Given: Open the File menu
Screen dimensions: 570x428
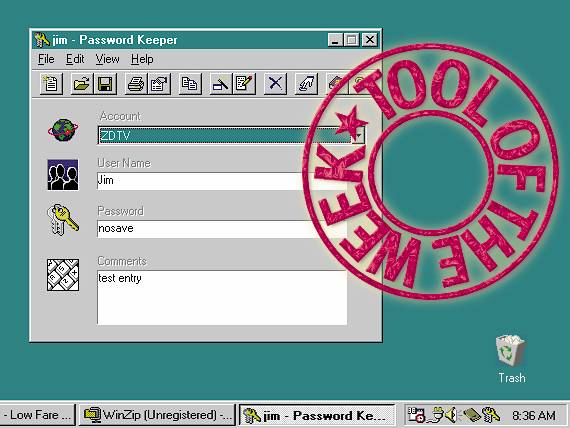Looking at the screenshot, I should pyautogui.click(x=46, y=59).
